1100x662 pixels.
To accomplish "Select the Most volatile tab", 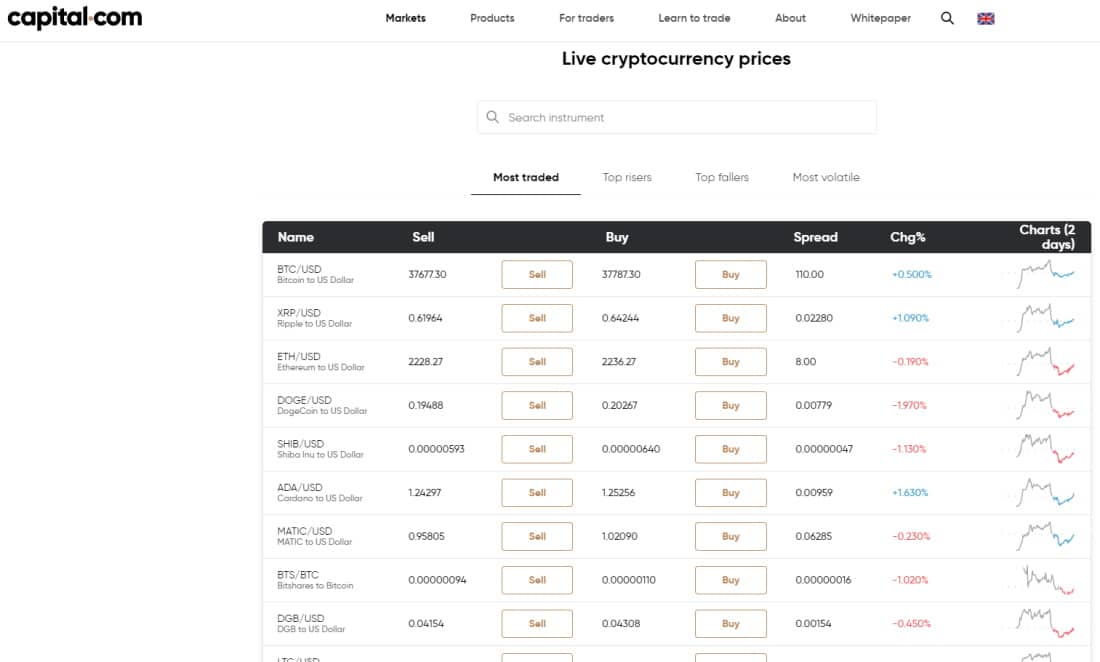I will [x=825, y=177].
